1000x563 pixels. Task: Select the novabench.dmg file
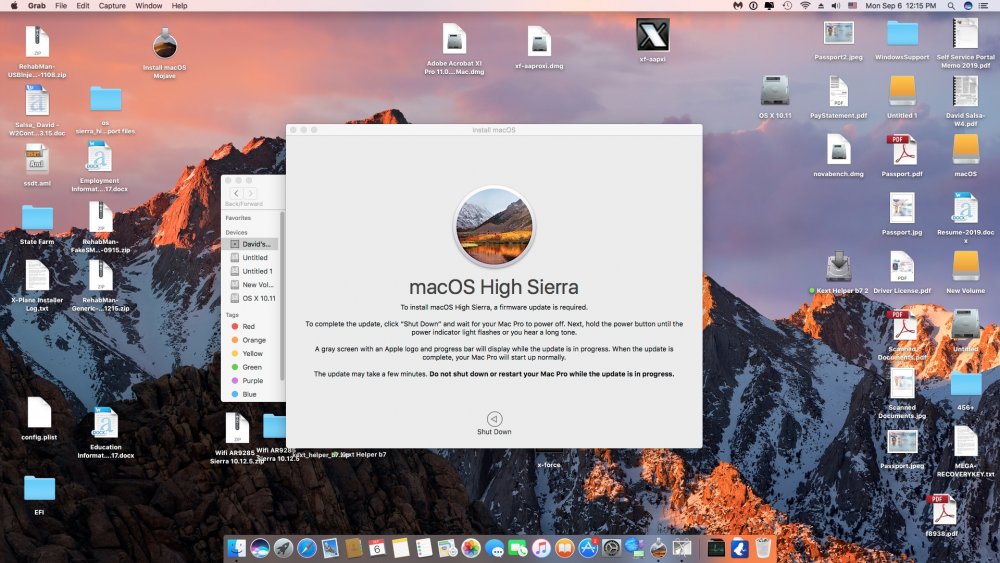pos(838,150)
